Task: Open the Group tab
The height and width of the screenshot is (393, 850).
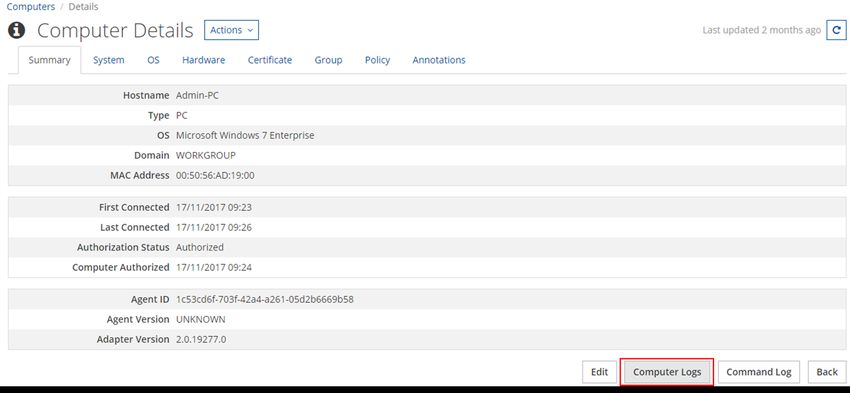Action: (x=329, y=60)
